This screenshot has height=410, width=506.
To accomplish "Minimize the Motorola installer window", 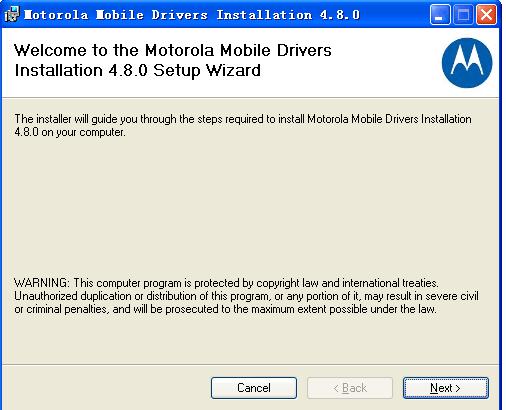I will click(x=440, y=15).
